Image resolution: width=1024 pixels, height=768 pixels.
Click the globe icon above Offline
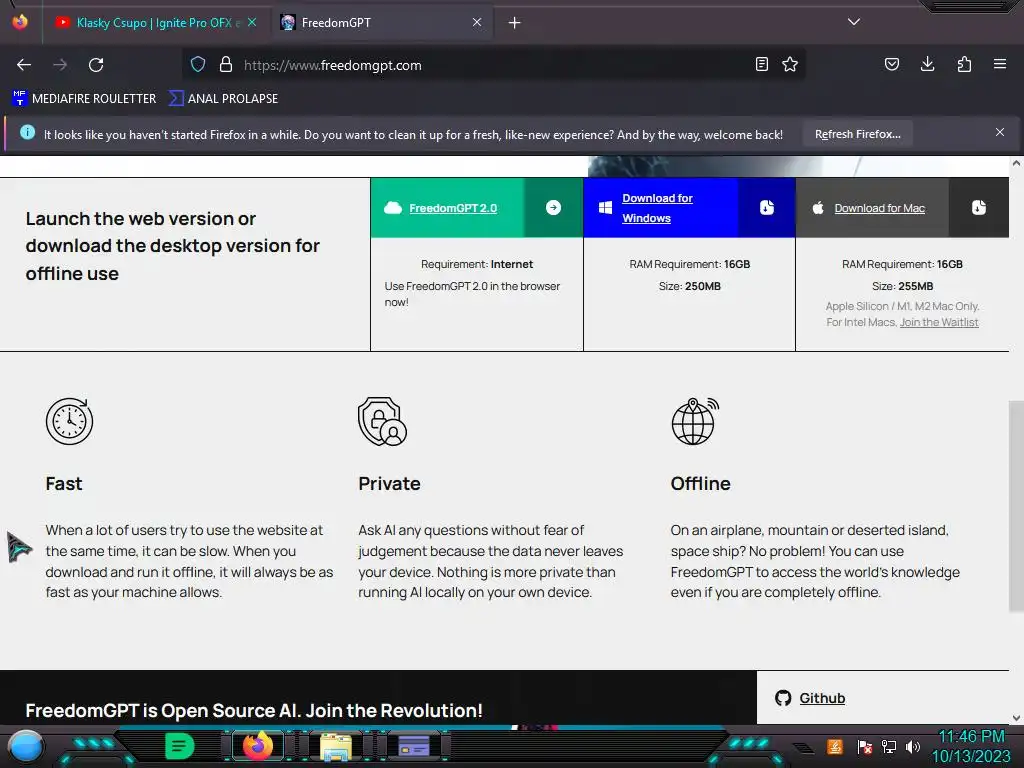[695, 421]
